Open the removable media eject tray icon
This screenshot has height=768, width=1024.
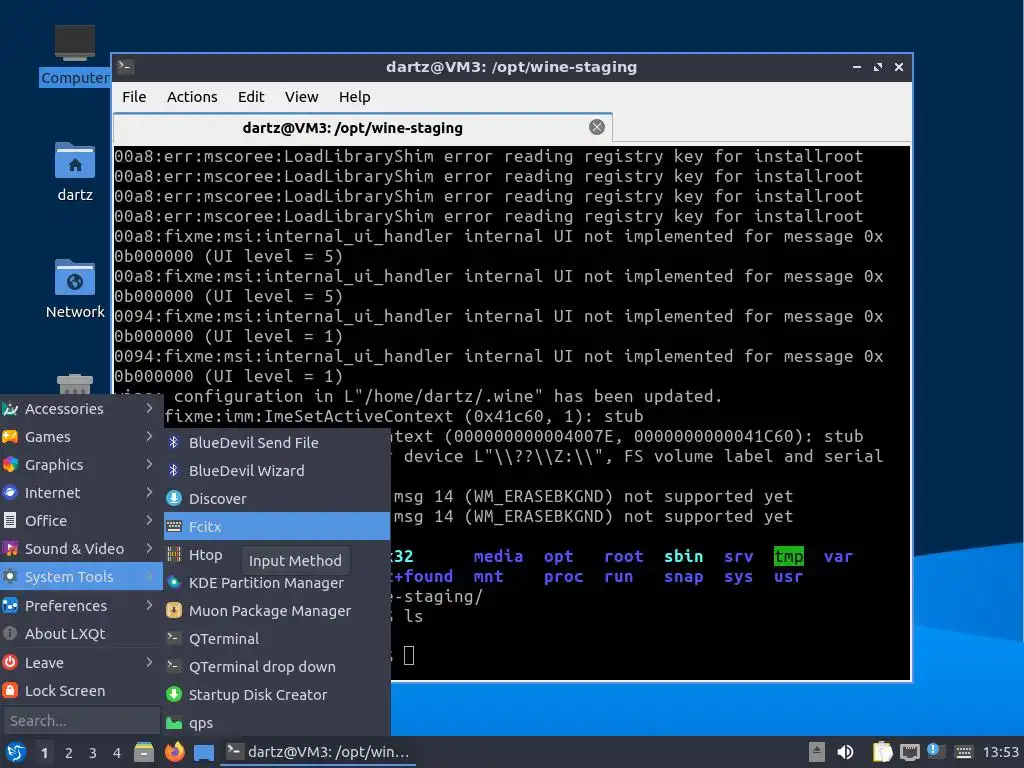pyautogui.click(x=816, y=752)
